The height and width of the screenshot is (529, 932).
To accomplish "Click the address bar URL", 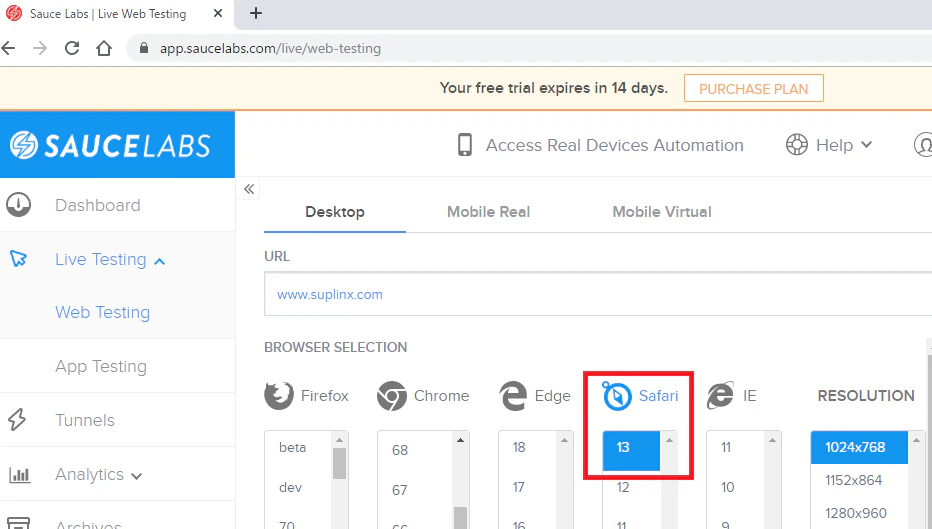I will click(270, 49).
